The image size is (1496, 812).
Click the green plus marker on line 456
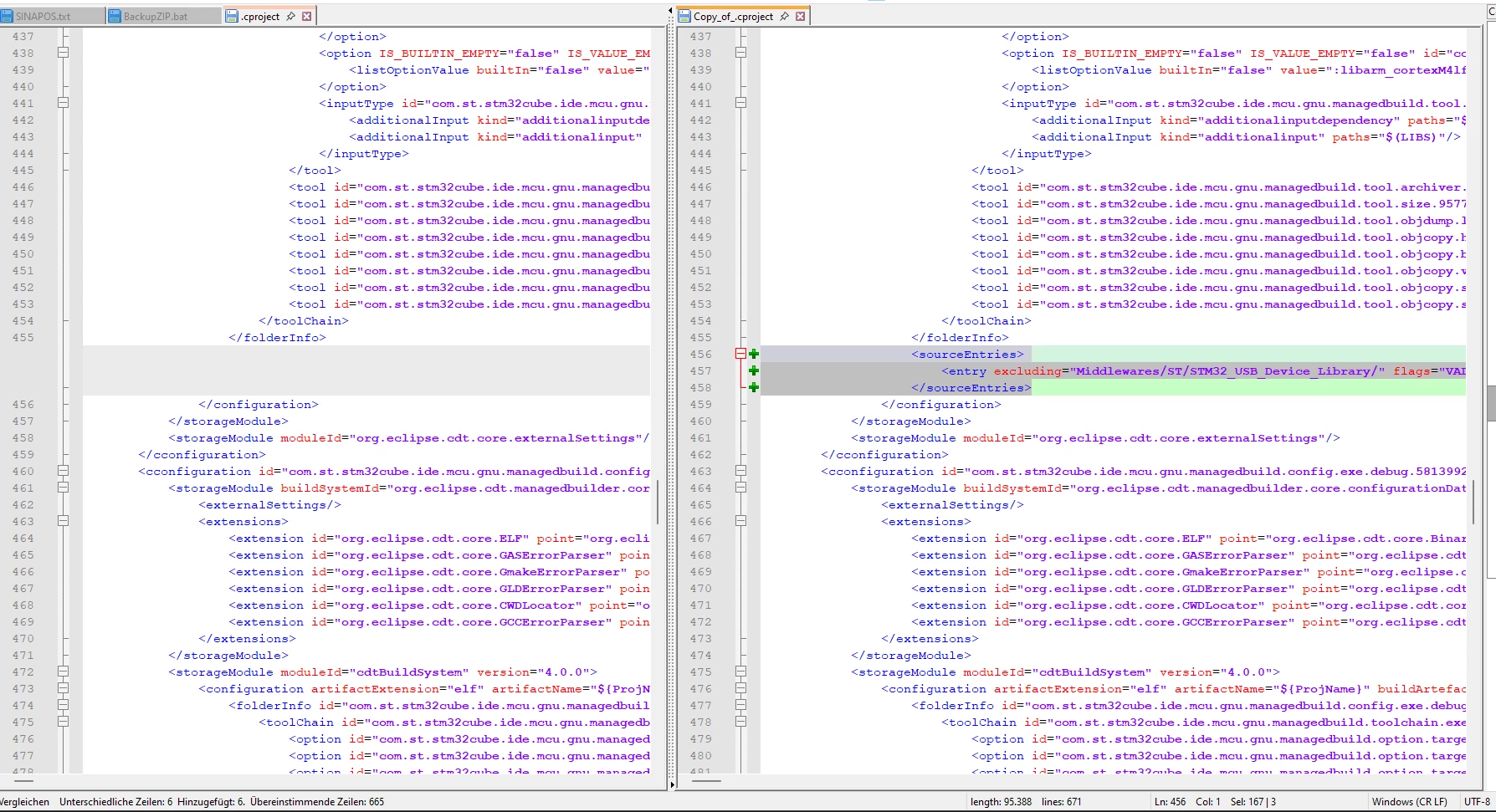[754, 354]
